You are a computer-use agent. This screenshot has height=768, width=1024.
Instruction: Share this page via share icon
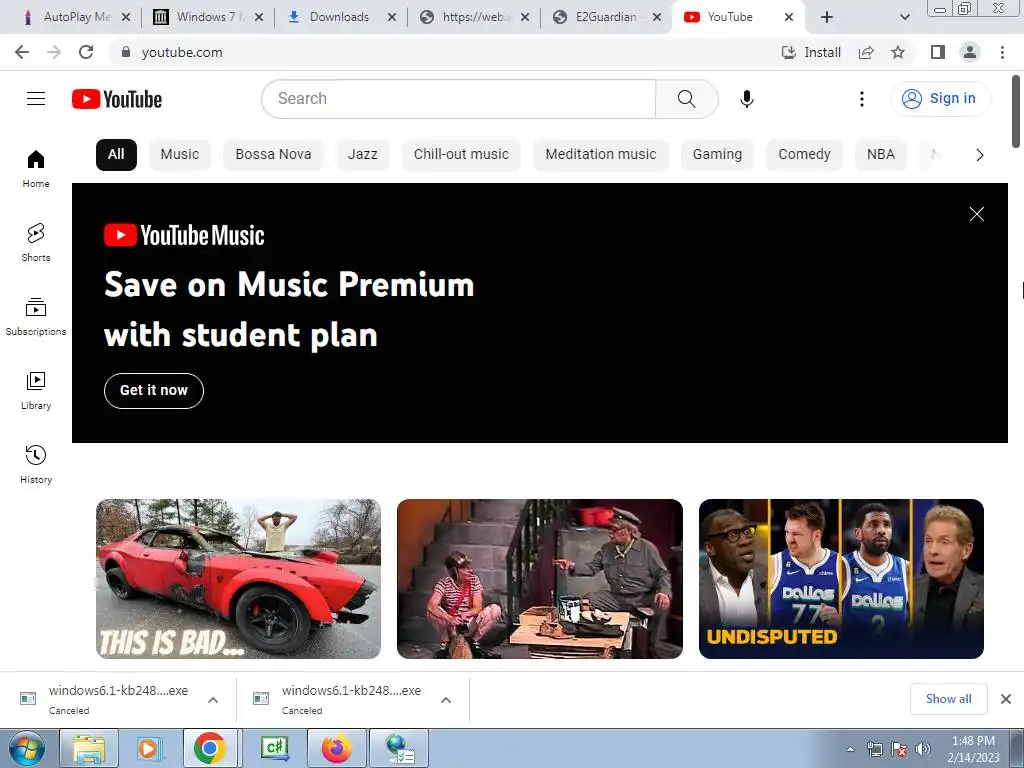(x=866, y=52)
